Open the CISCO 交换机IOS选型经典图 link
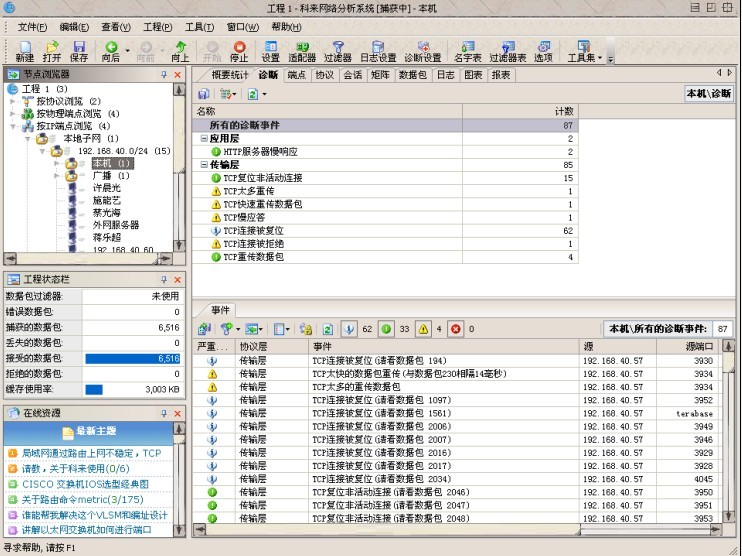Viewport: 742px width, 556px height. pyautogui.click(x=85, y=483)
